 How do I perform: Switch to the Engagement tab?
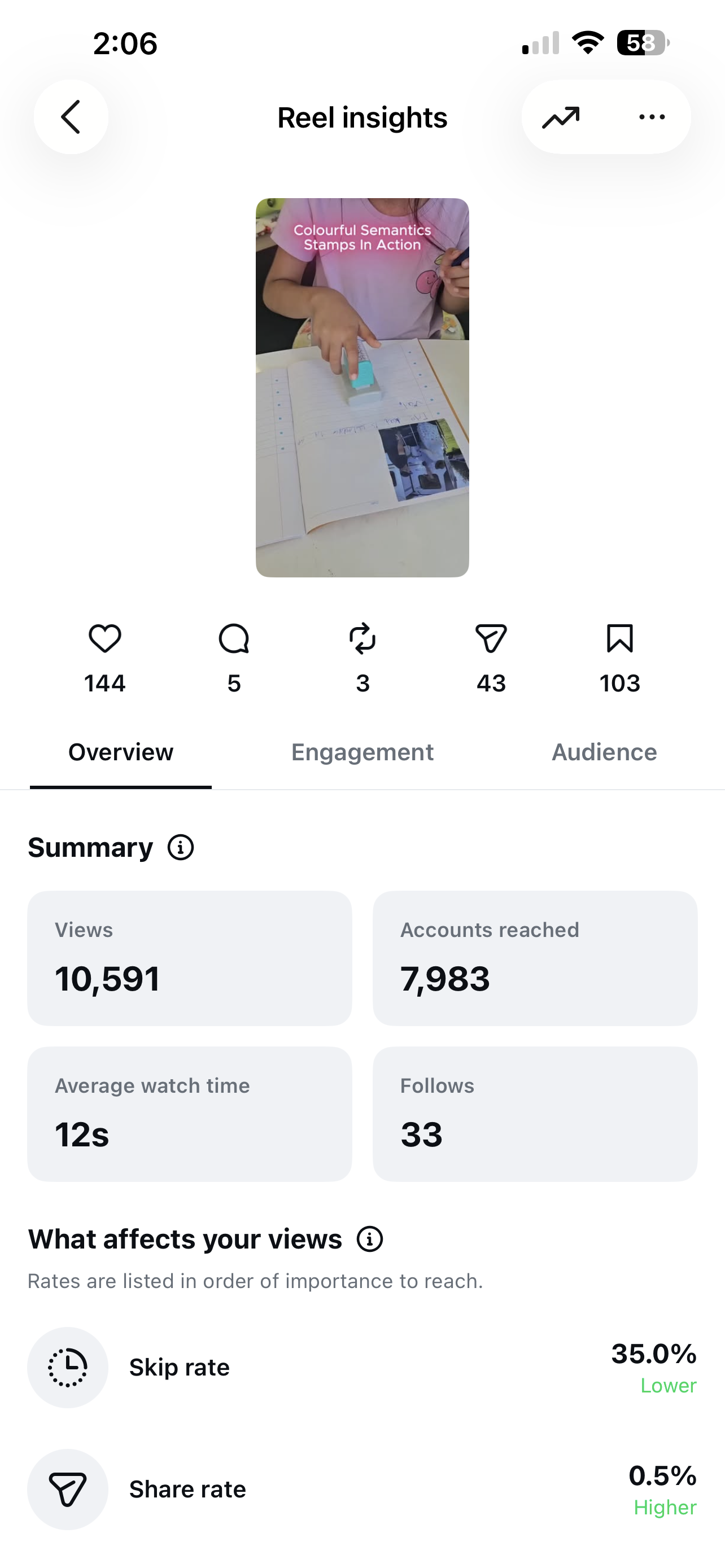362,752
